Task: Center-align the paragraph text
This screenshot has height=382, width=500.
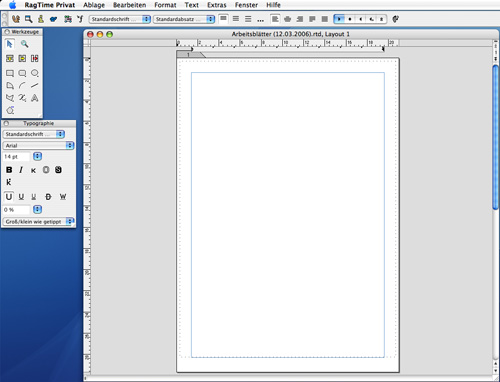Action: click(x=287, y=19)
